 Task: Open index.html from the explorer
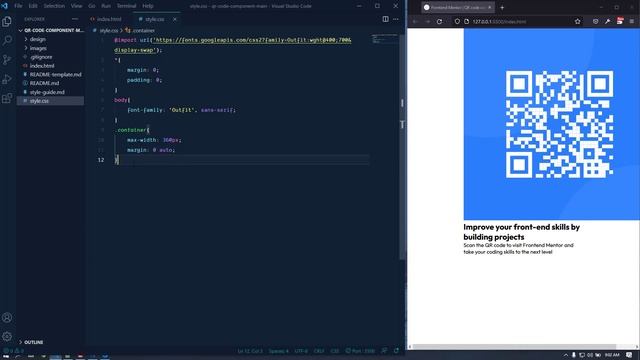point(42,66)
